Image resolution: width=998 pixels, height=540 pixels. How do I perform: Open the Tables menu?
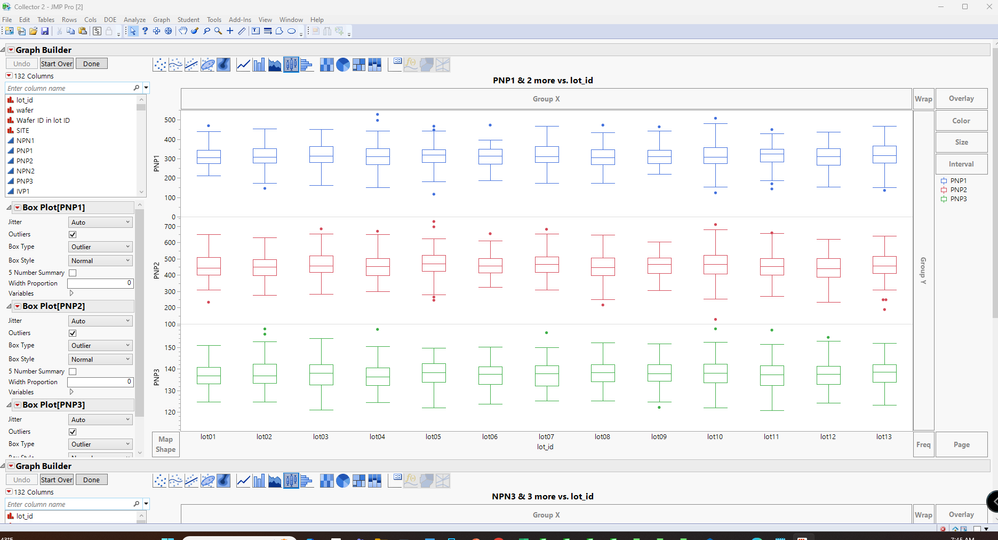(x=46, y=20)
